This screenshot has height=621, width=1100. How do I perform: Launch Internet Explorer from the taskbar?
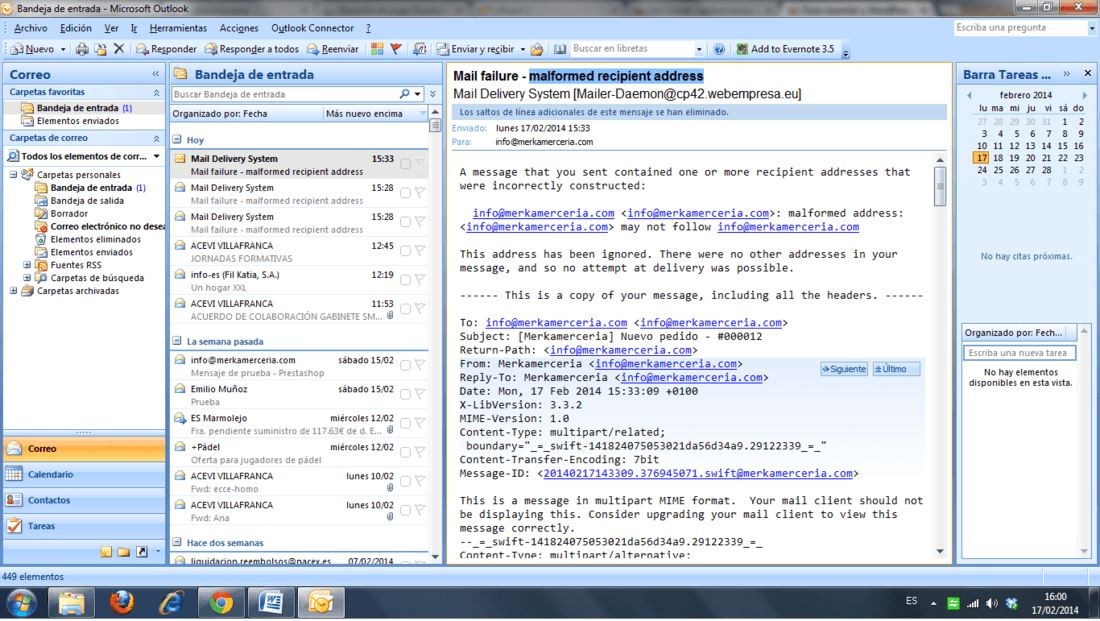pyautogui.click(x=171, y=603)
